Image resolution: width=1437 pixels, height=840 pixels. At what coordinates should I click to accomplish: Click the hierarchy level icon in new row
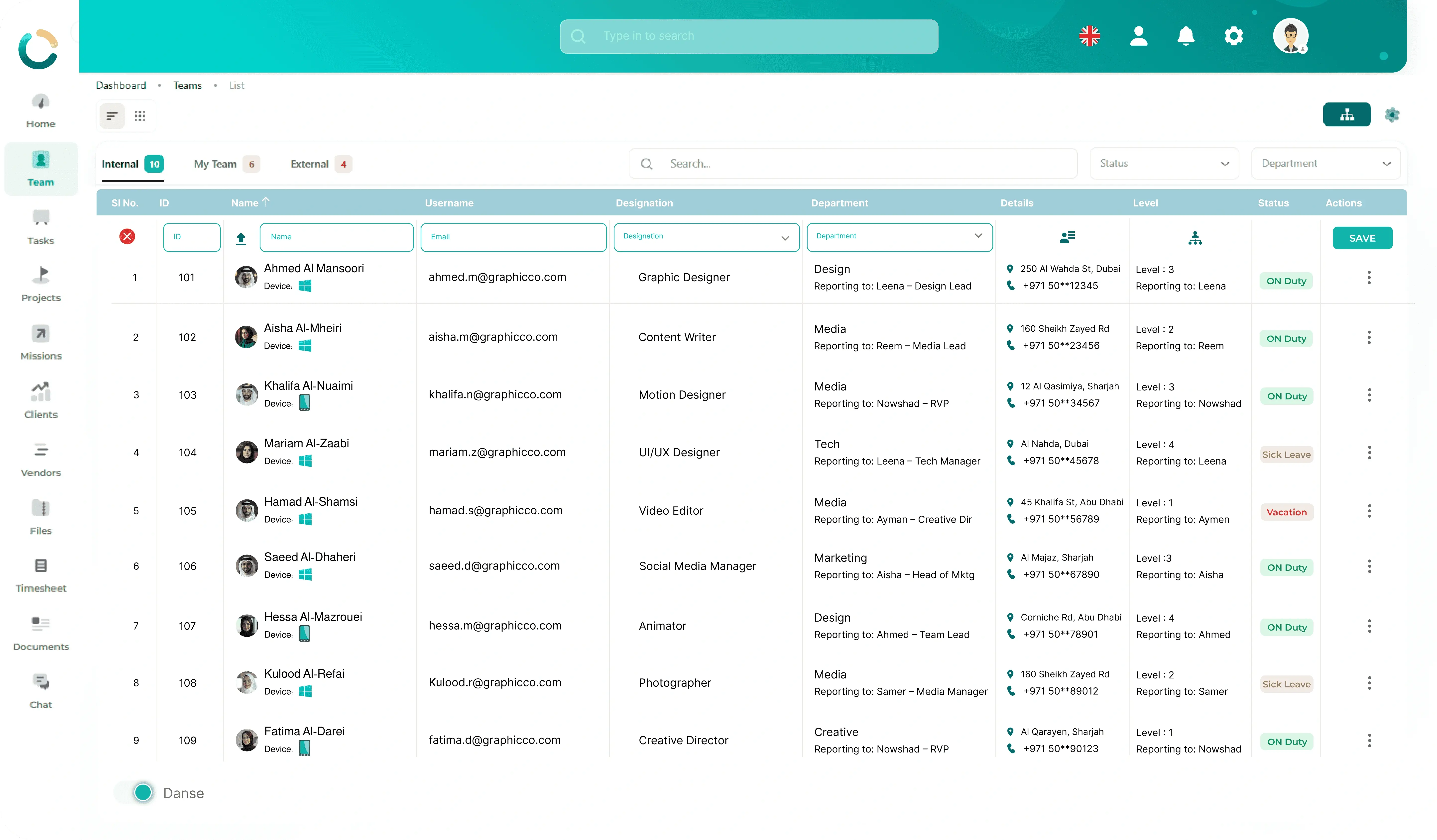click(x=1195, y=238)
